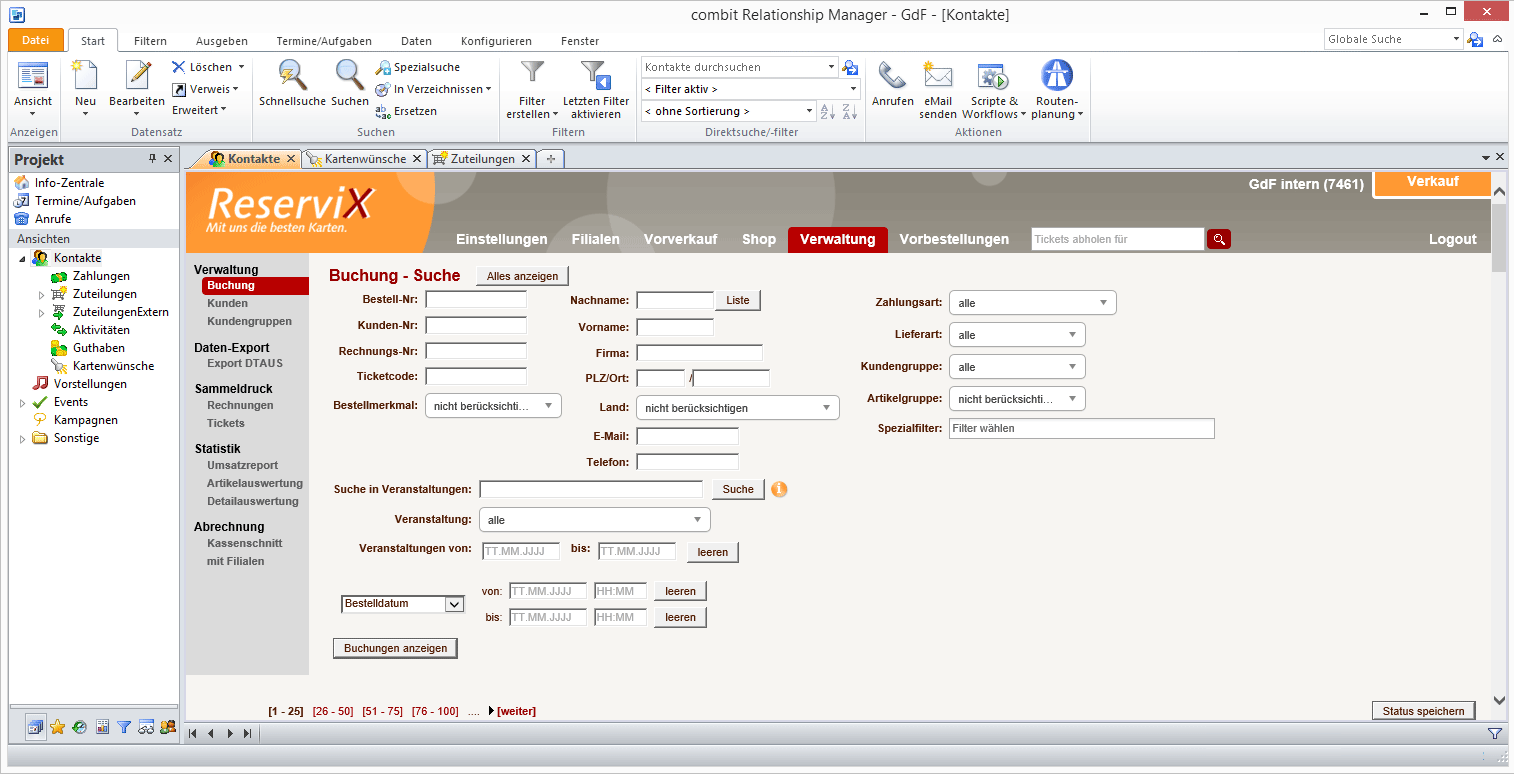The image size is (1514, 774).
Task: Expand the Zuteilungen tree node
Action: click(41, 294)
